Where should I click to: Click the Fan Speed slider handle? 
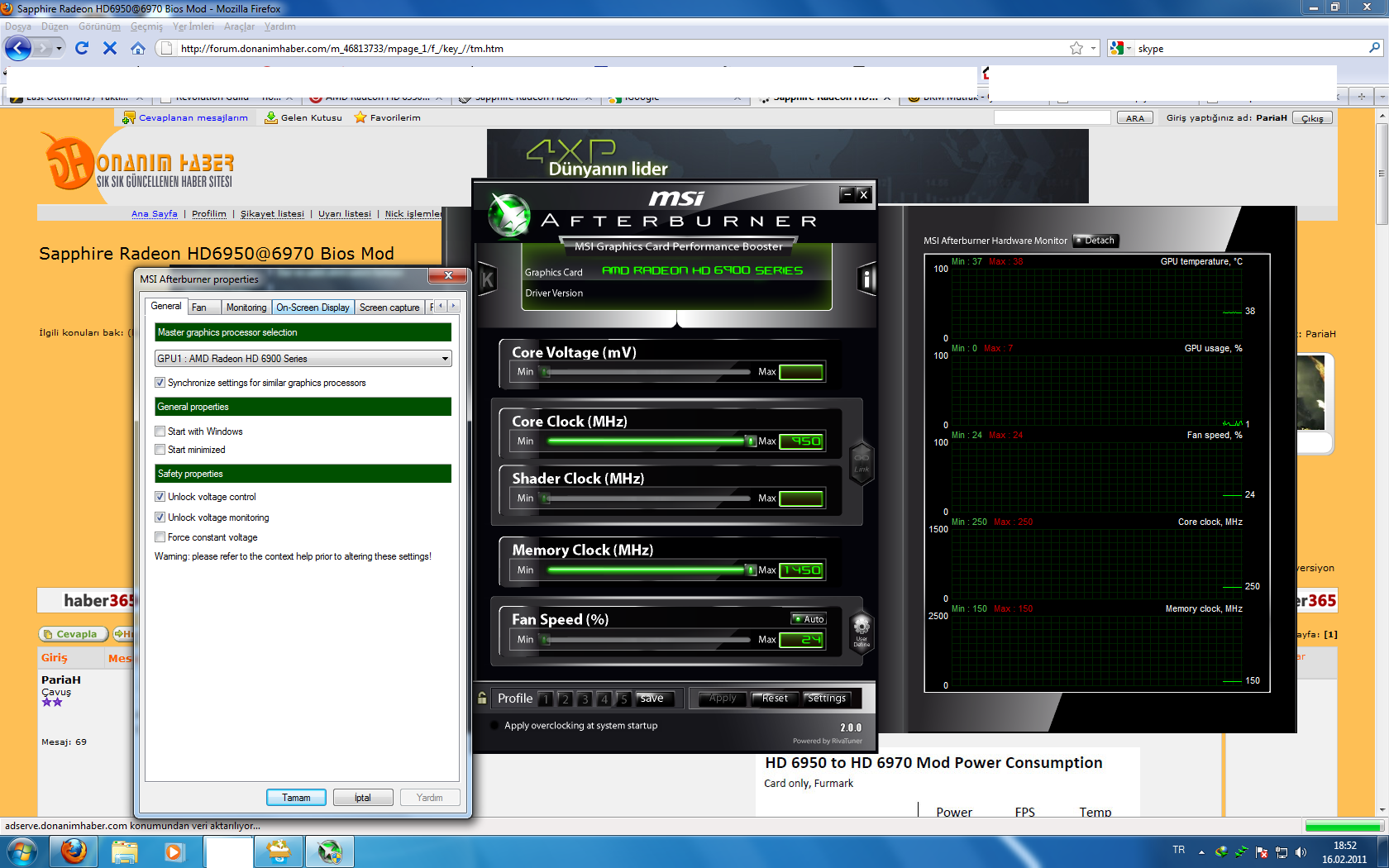pyautogui.click(x=546, y=640)
